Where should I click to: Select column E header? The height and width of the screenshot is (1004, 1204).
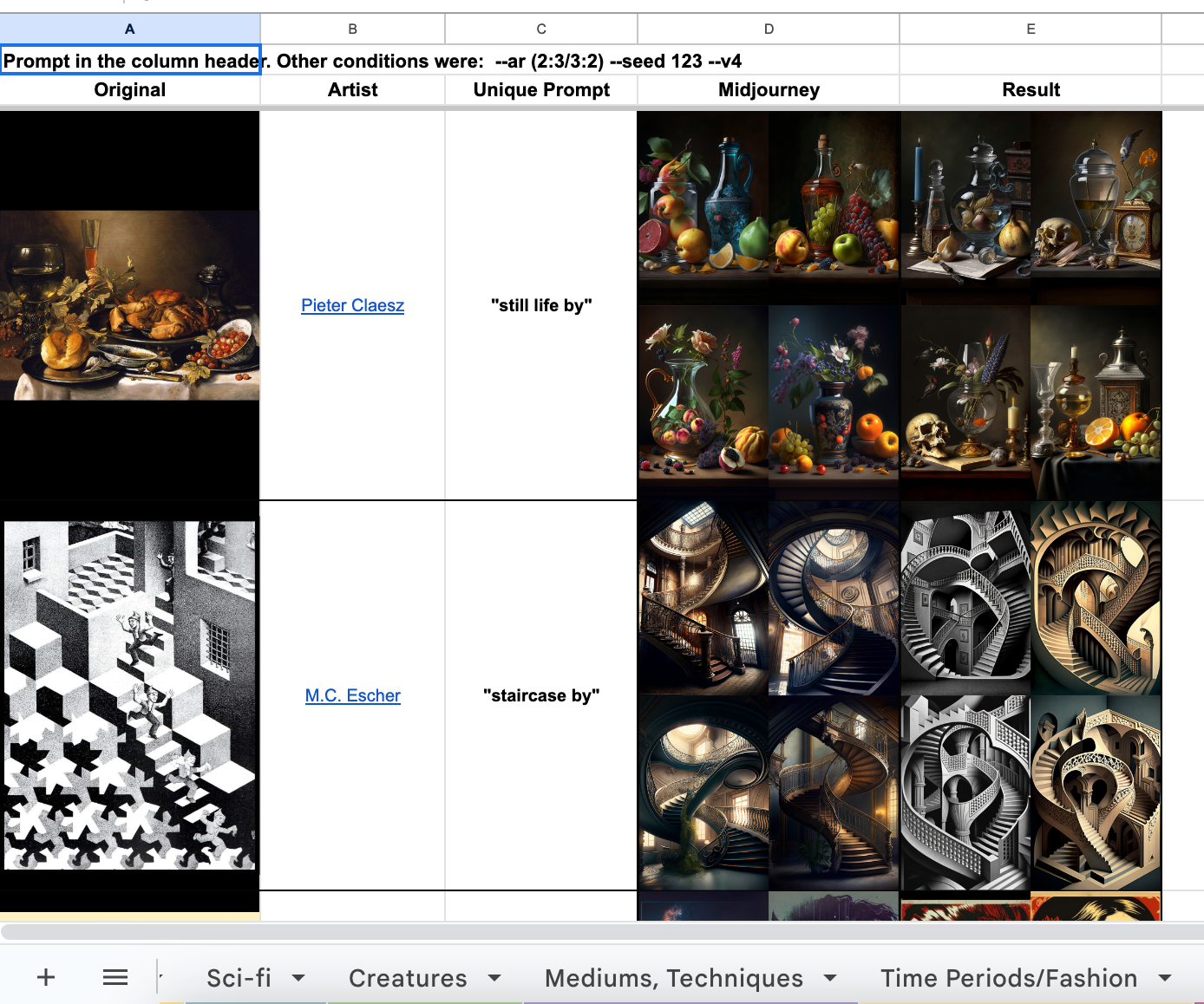1031,29
